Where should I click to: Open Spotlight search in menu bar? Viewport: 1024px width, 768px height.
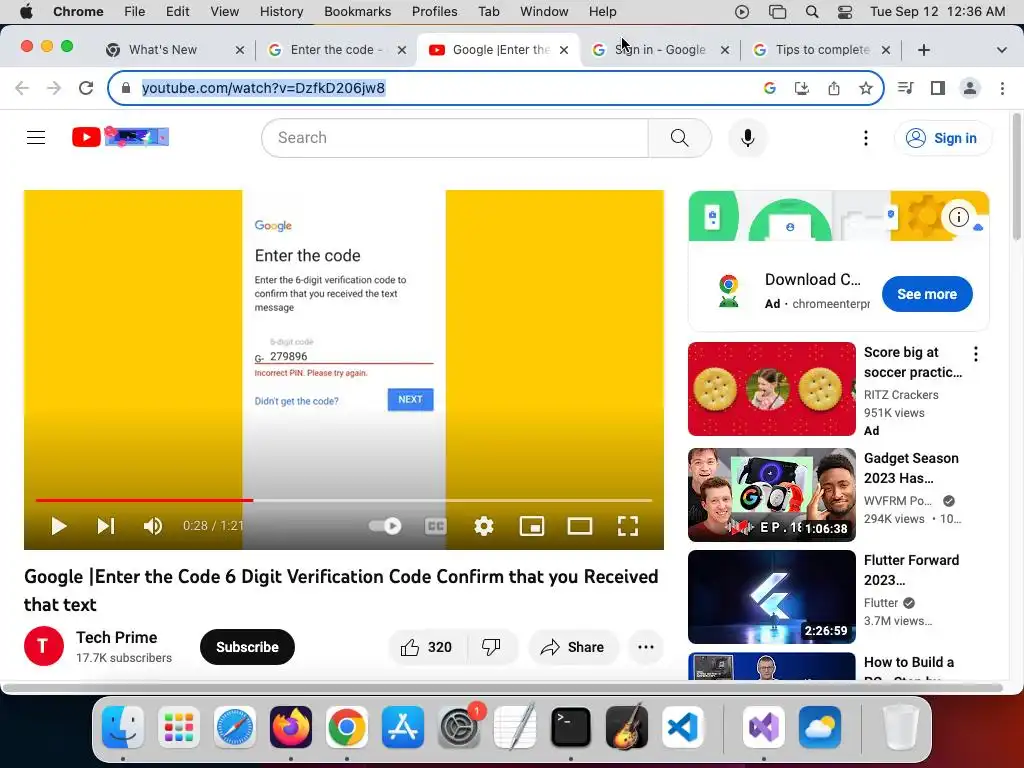pyautogui.click(x=812, y=11)
